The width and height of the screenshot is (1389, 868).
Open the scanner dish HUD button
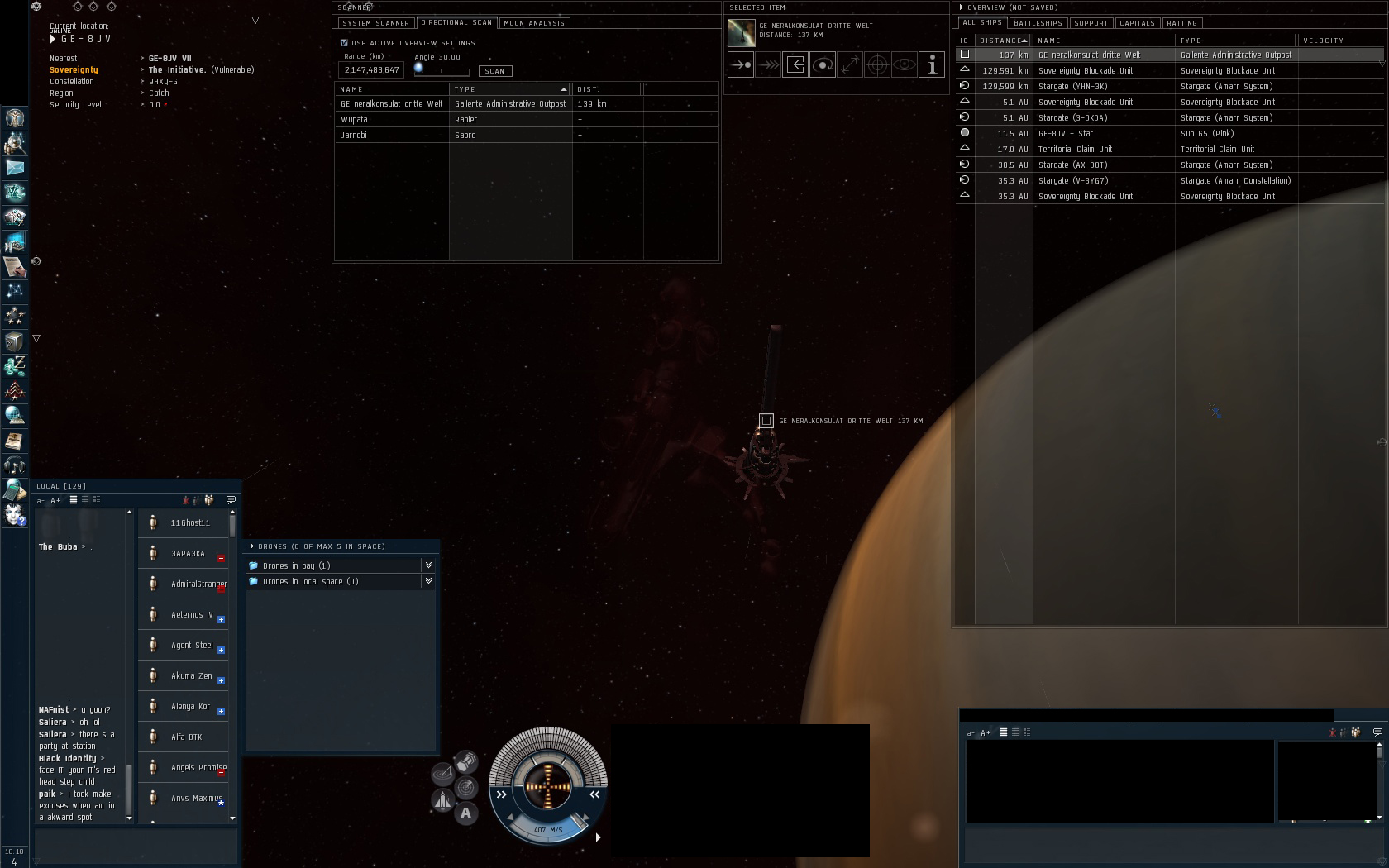click(443, 774)
